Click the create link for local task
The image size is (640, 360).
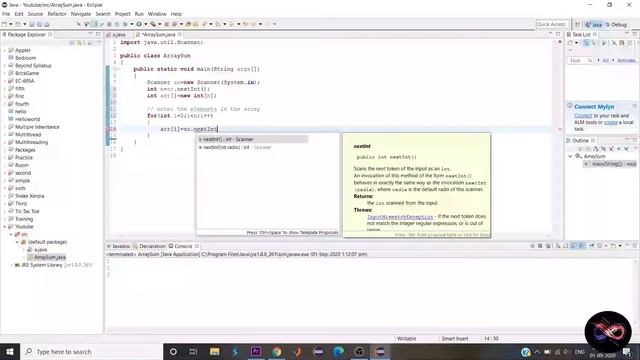(x=611, y=122)
